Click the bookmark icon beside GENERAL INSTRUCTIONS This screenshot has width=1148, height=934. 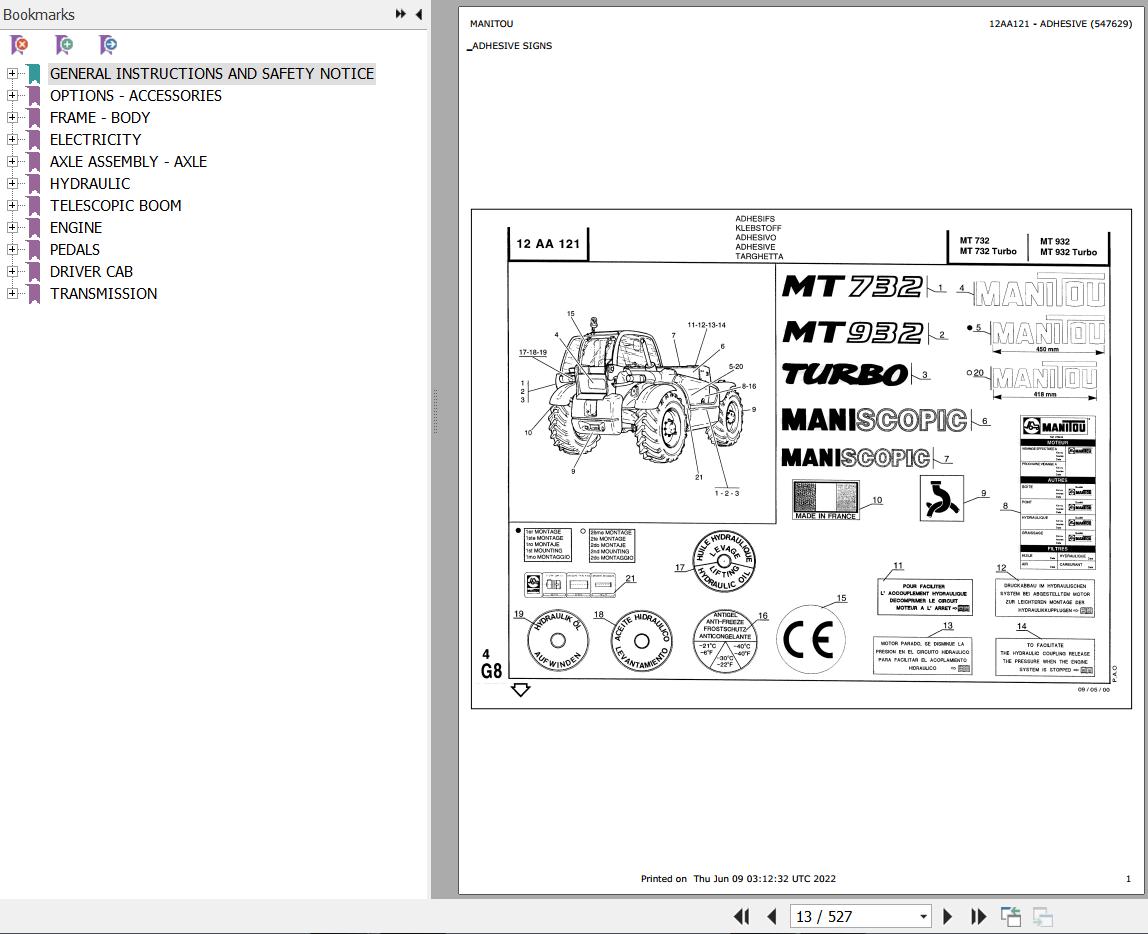click(x=34, y=74)
